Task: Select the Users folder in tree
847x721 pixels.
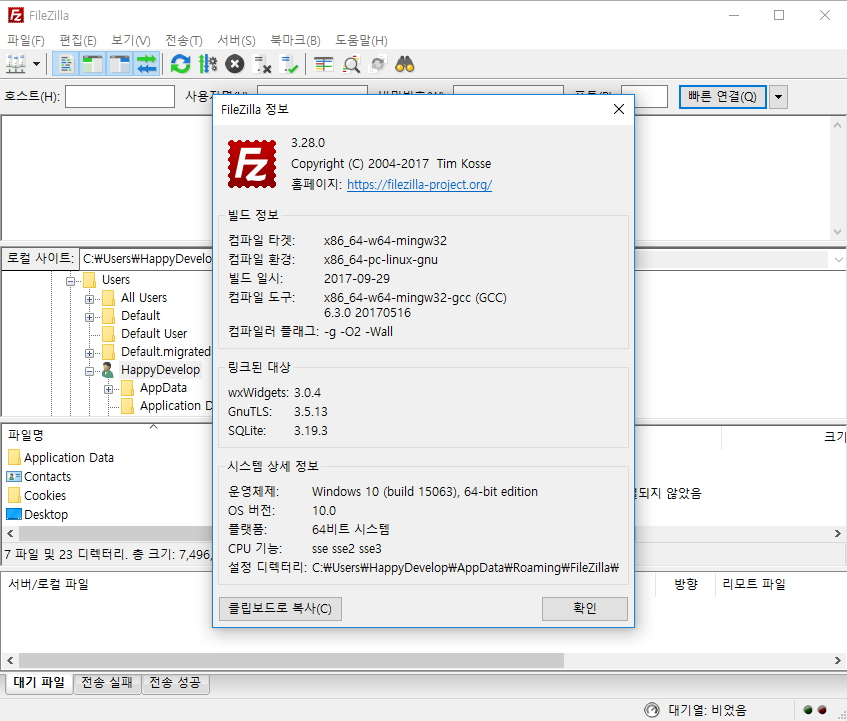Action: (x=116, y=280)
